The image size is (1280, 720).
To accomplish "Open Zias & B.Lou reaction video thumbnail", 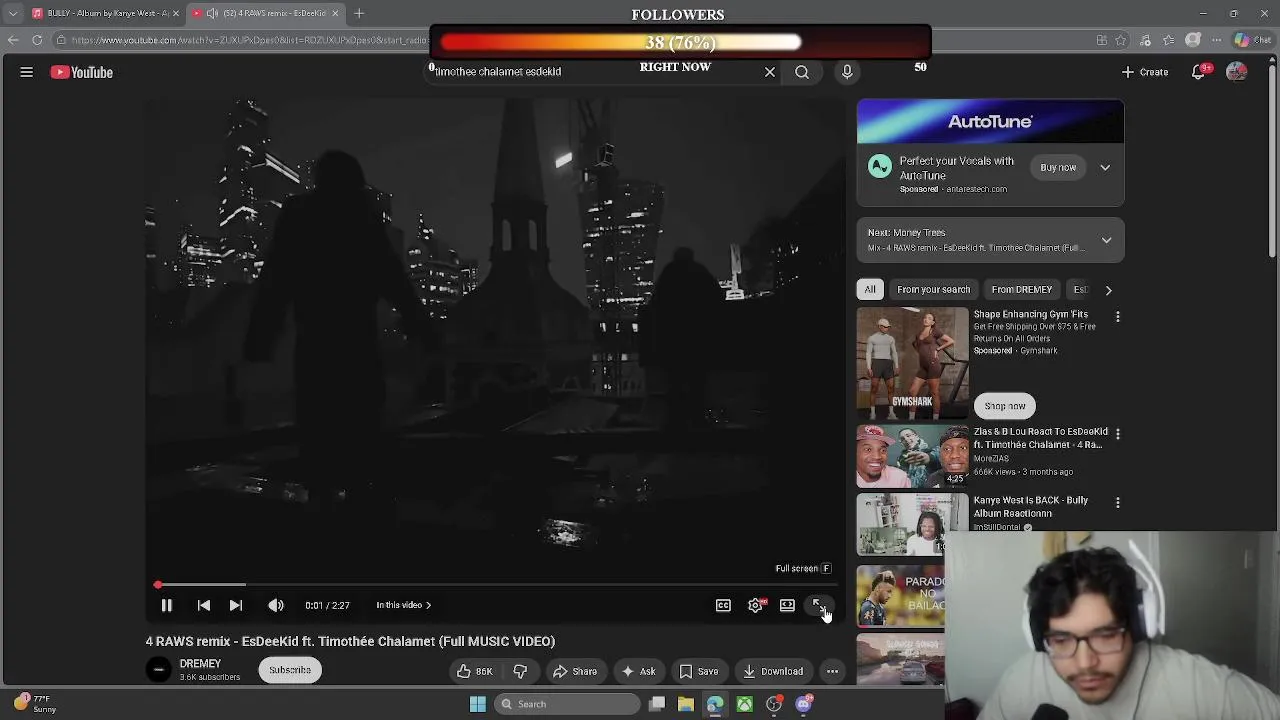I will click(x=912, y=456).
